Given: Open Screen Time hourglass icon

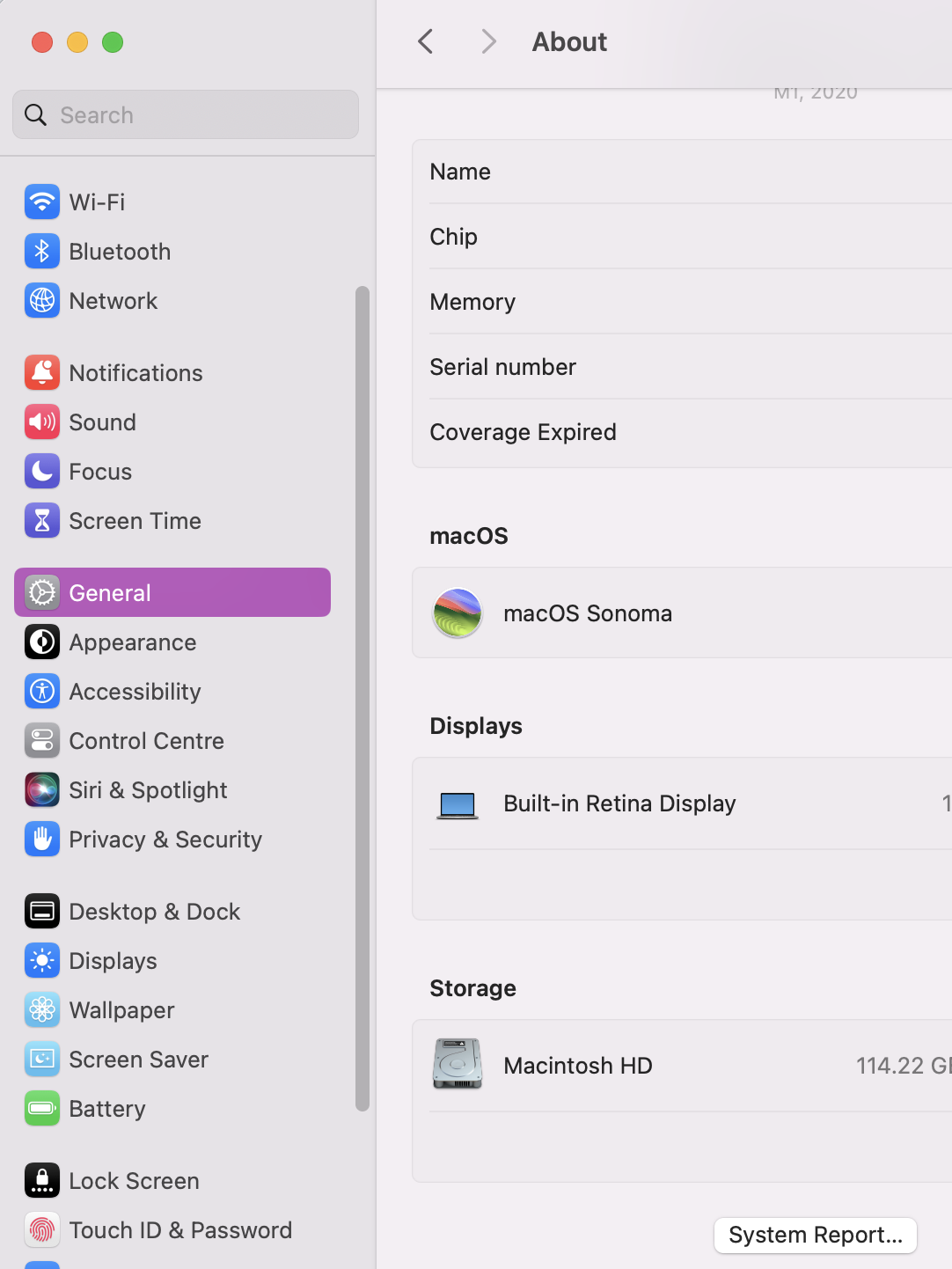Looking at the screenshot, I should point(42,521).
